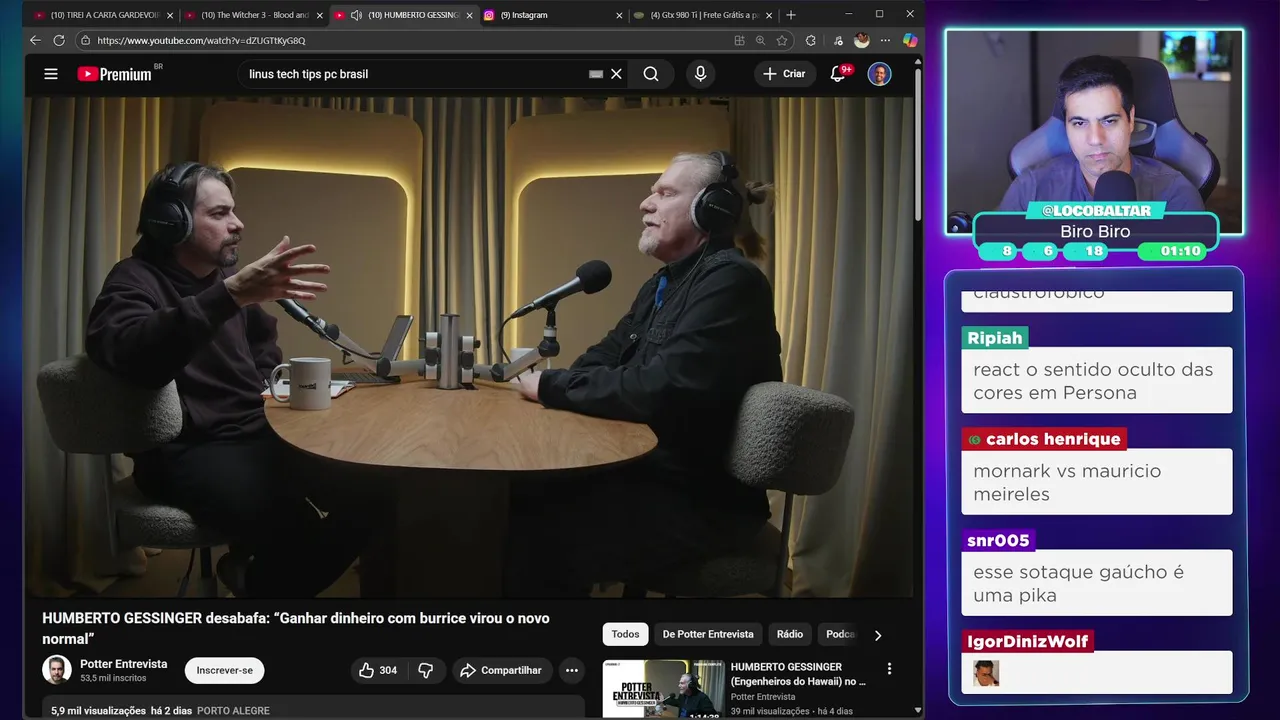Screen dimensions: 1280x720
Task: Close the HUMBERTO GESSINGER tab
Action: pyautogui.click(x=469, y=15)
